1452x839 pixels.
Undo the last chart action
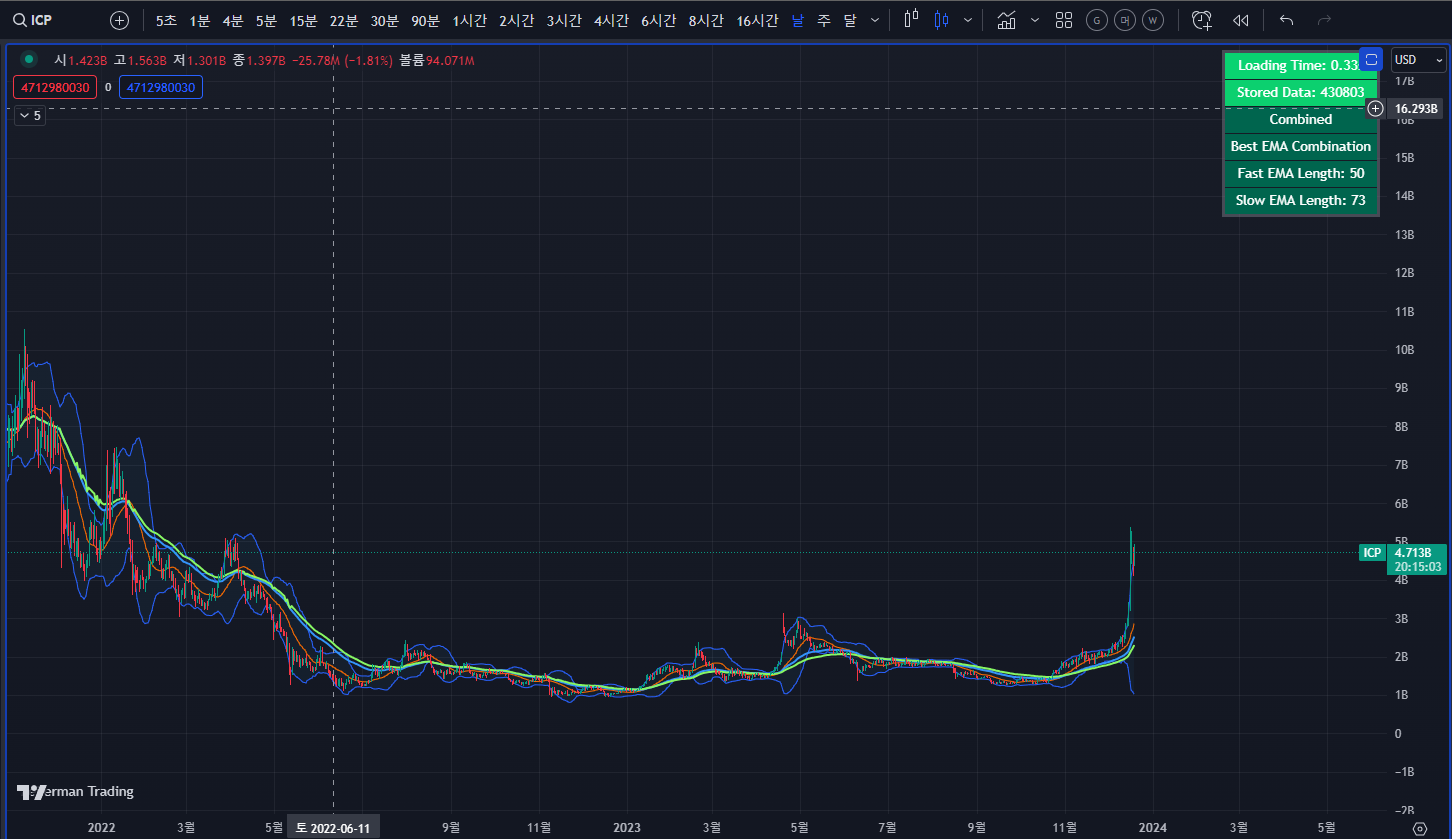point(1287,20)
